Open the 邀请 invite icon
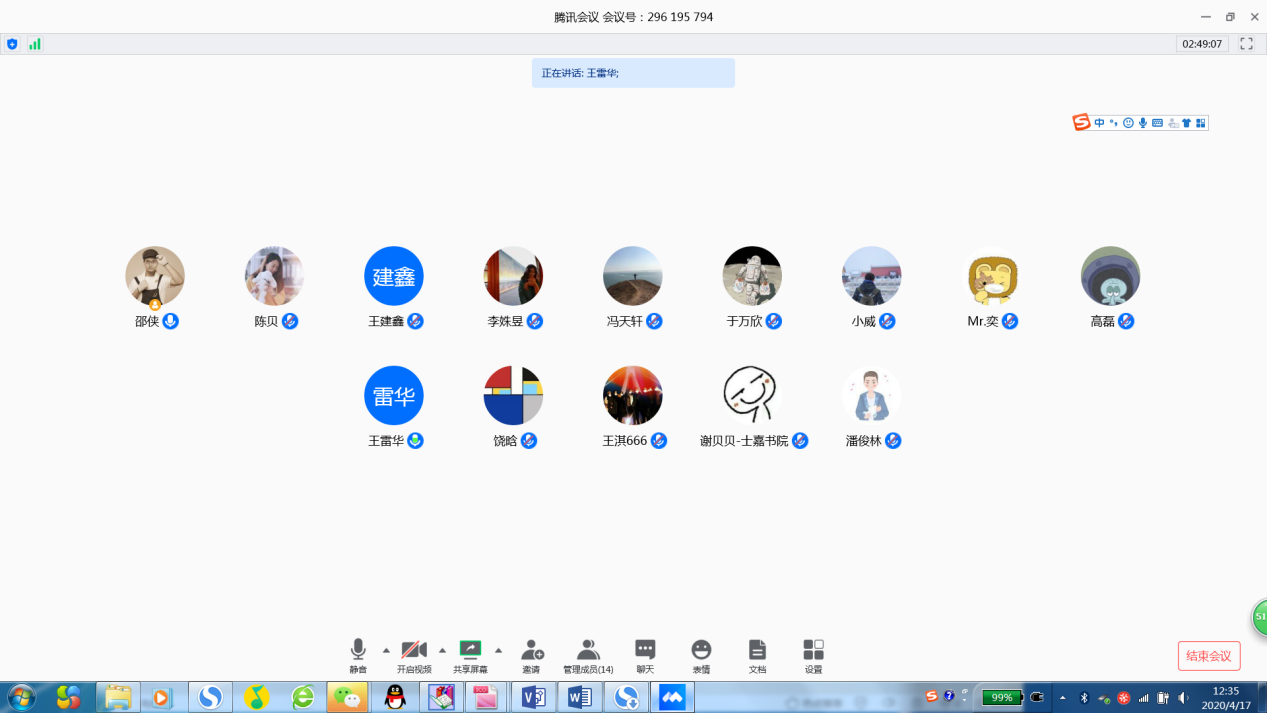 [531, 655]
